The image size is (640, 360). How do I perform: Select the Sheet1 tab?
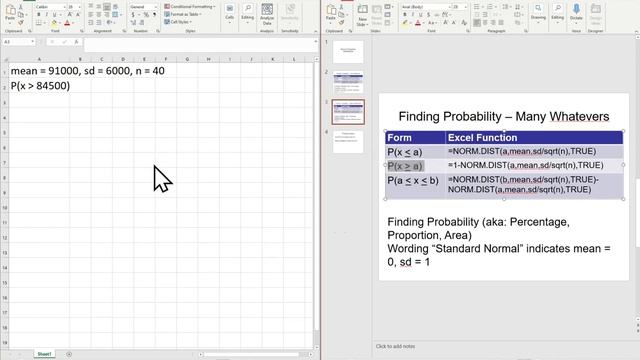point(44,354)
